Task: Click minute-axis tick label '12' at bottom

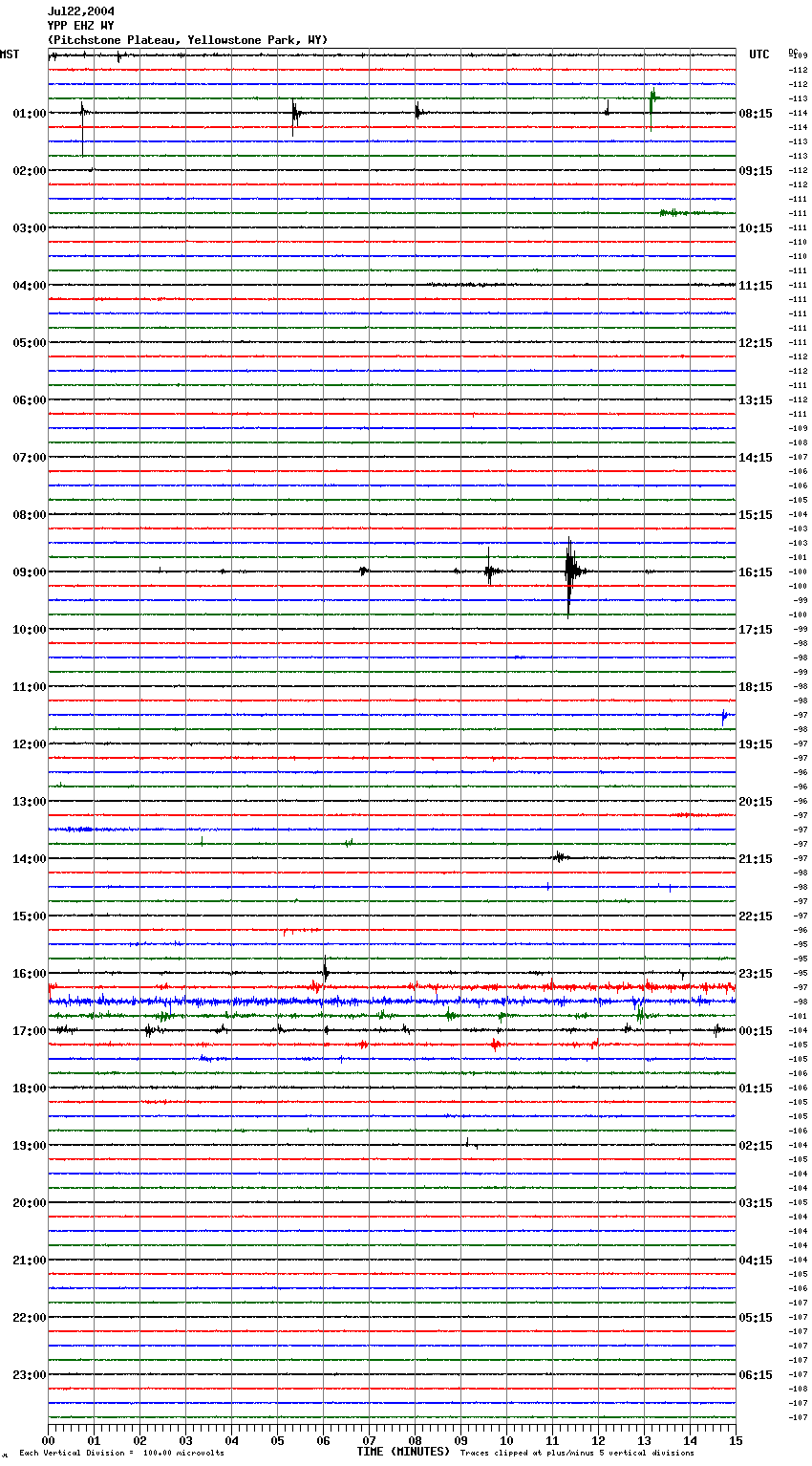Action: click(598, 1441)
